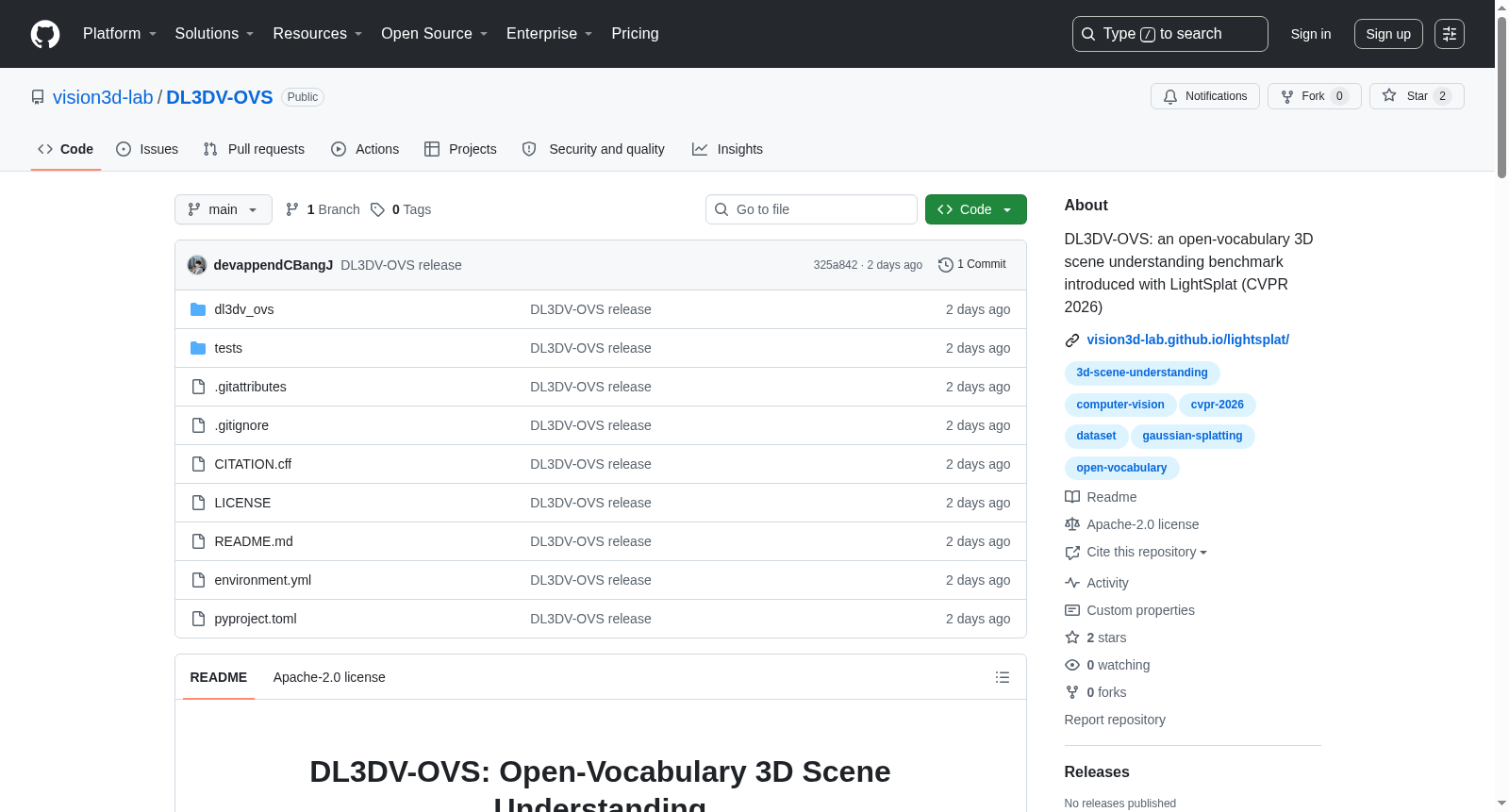Image resolution: width=1509 pixels, height=812 pixels.
Task: Open the tests folder
Action: [x=228, y=348]
